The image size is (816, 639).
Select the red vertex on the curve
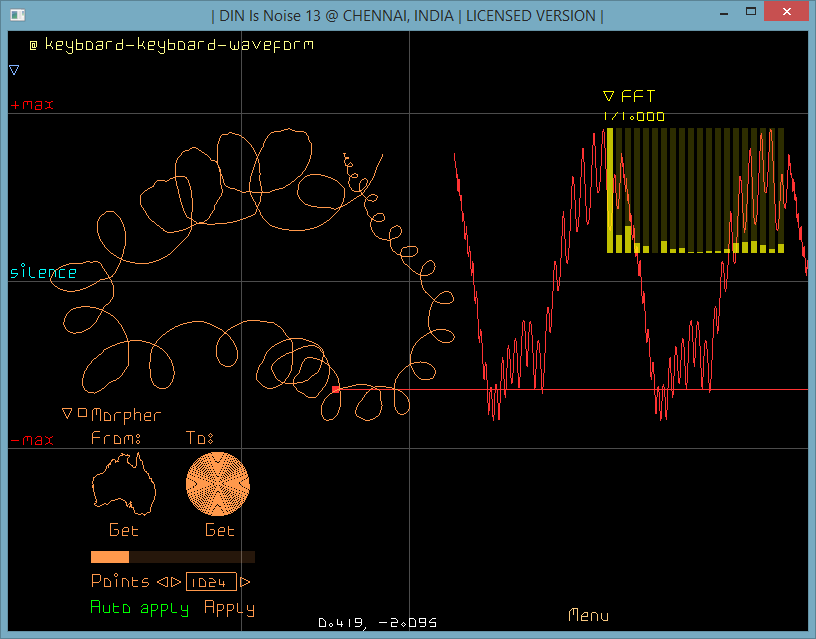pos(336,389)
